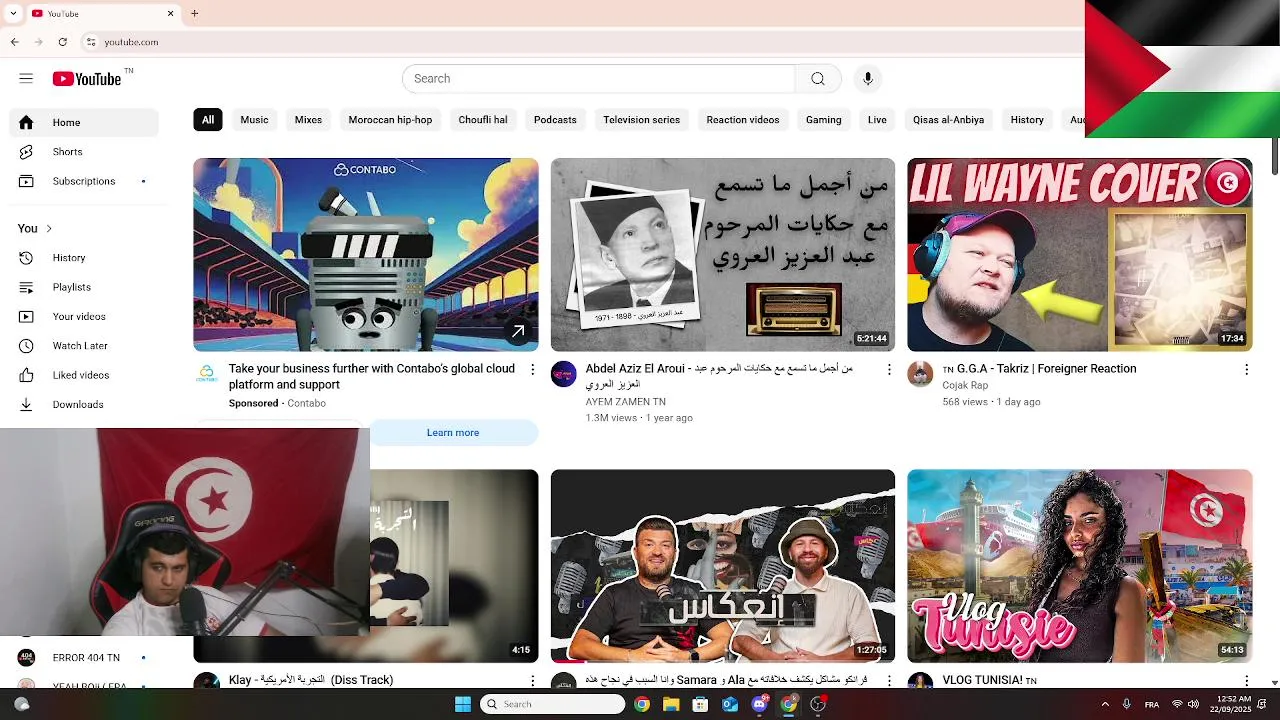Open the Vlog Tunisie thumbnail
Screen dimensions: 1280x720
point(1079,566)
